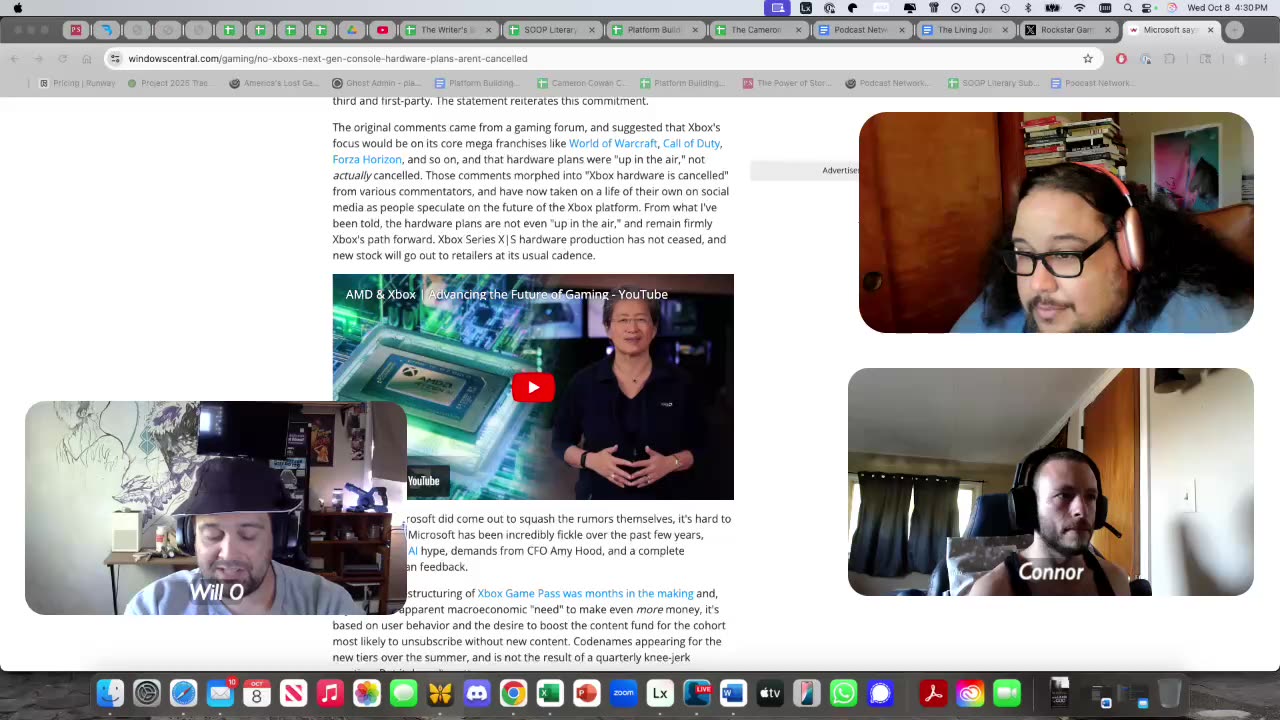This screenshot has width=1280, height=720.
Task: Open the Google Drive pinned tab
Action: (x=351, y=30)
